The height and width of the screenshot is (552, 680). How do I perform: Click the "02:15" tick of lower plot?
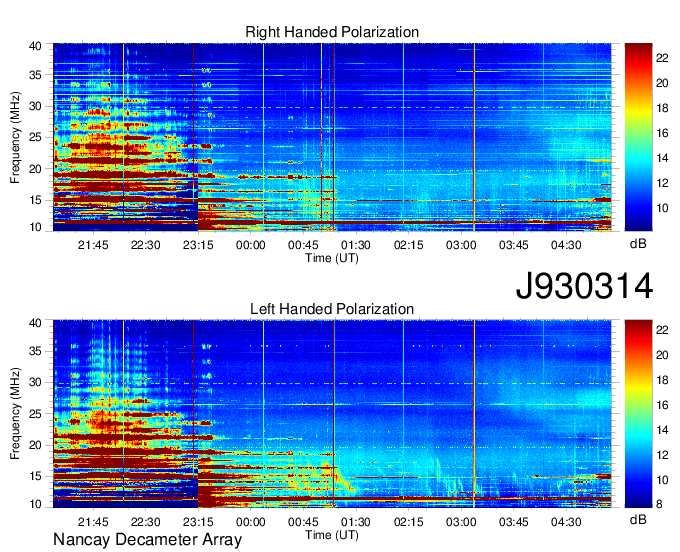[x=409, y=522]
